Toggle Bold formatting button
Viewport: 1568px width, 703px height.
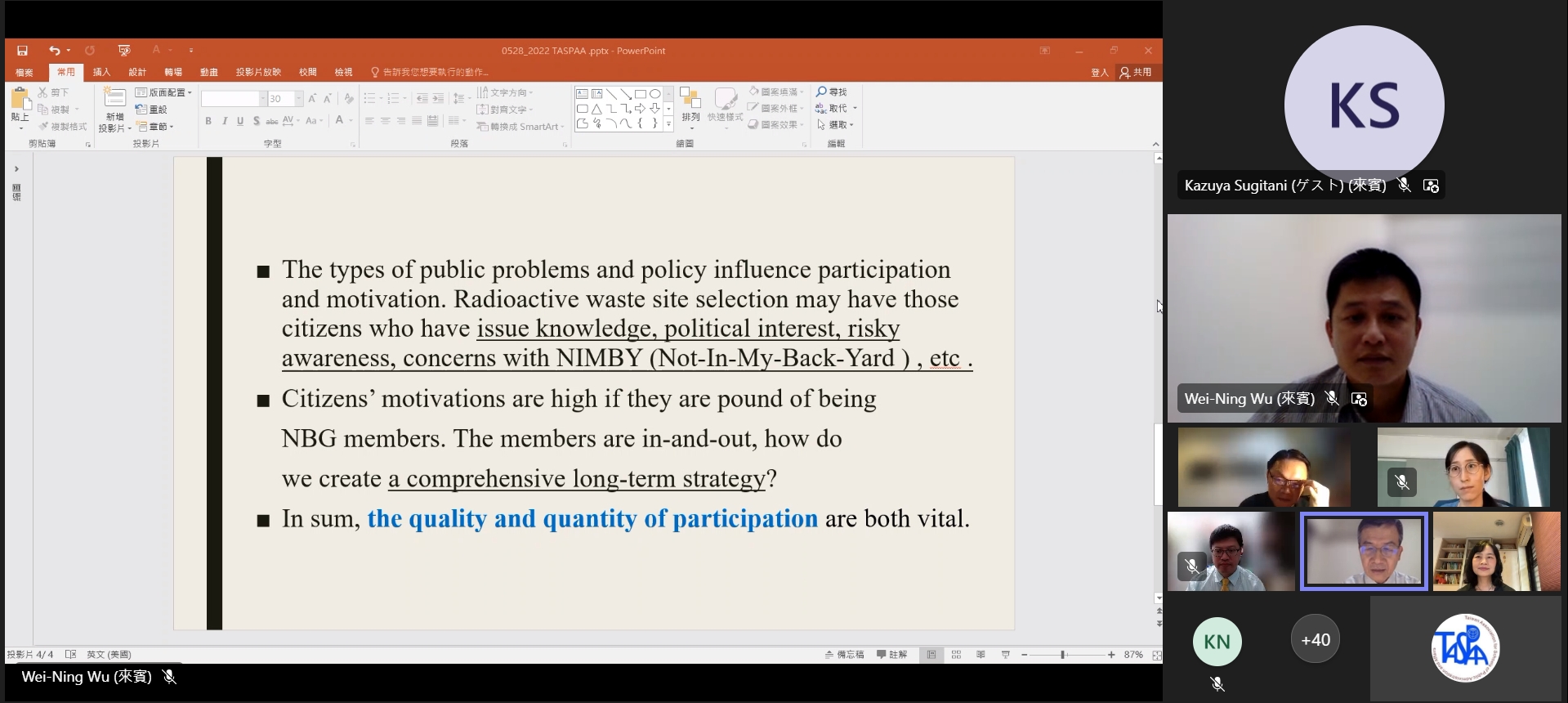(208, 121)
